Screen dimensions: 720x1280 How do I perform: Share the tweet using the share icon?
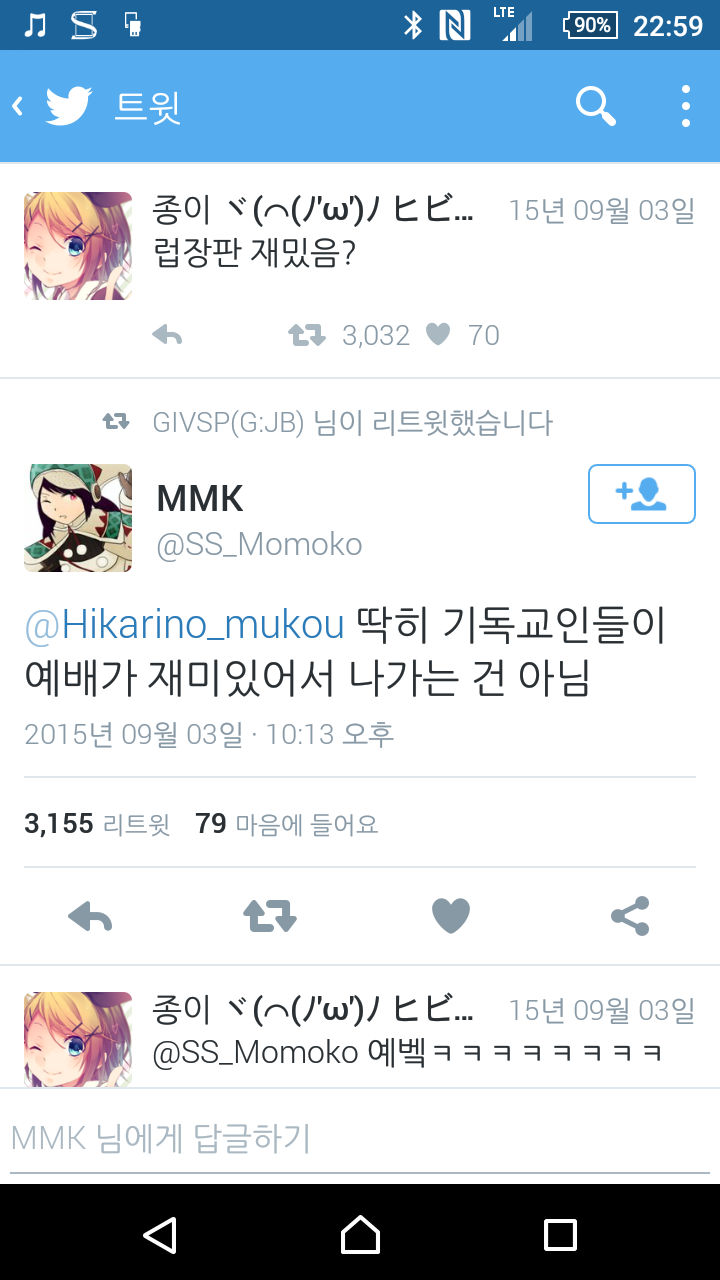coord(630,916)
